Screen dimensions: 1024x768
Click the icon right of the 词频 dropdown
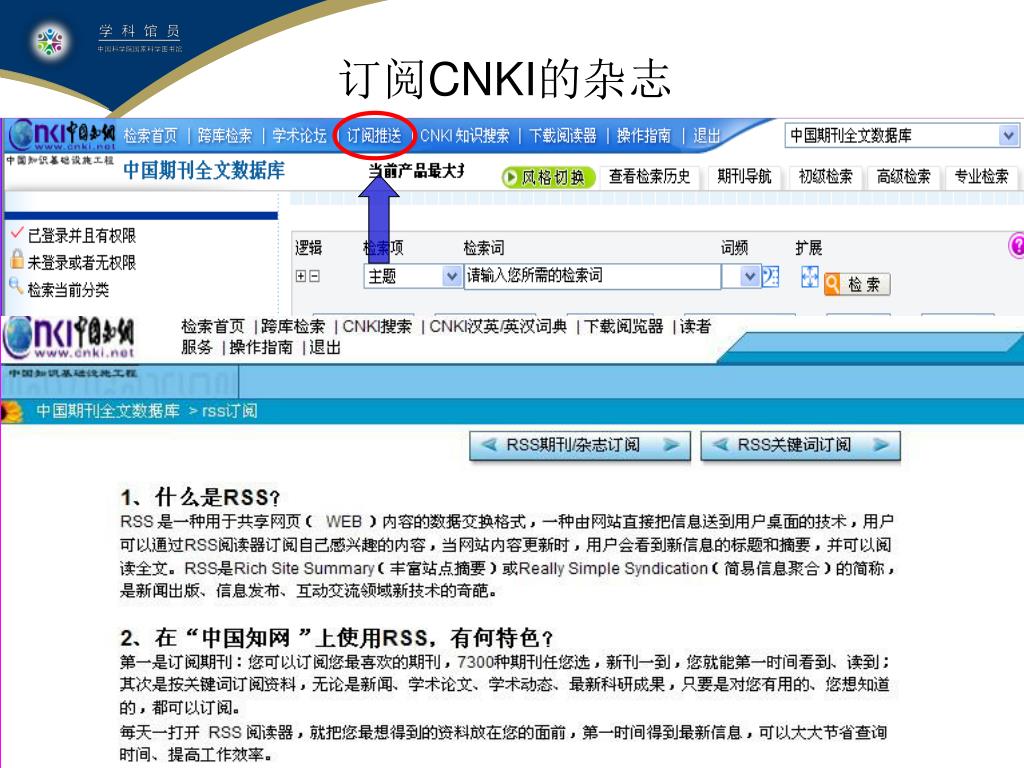pyautogui.click(x=771, y=277)
